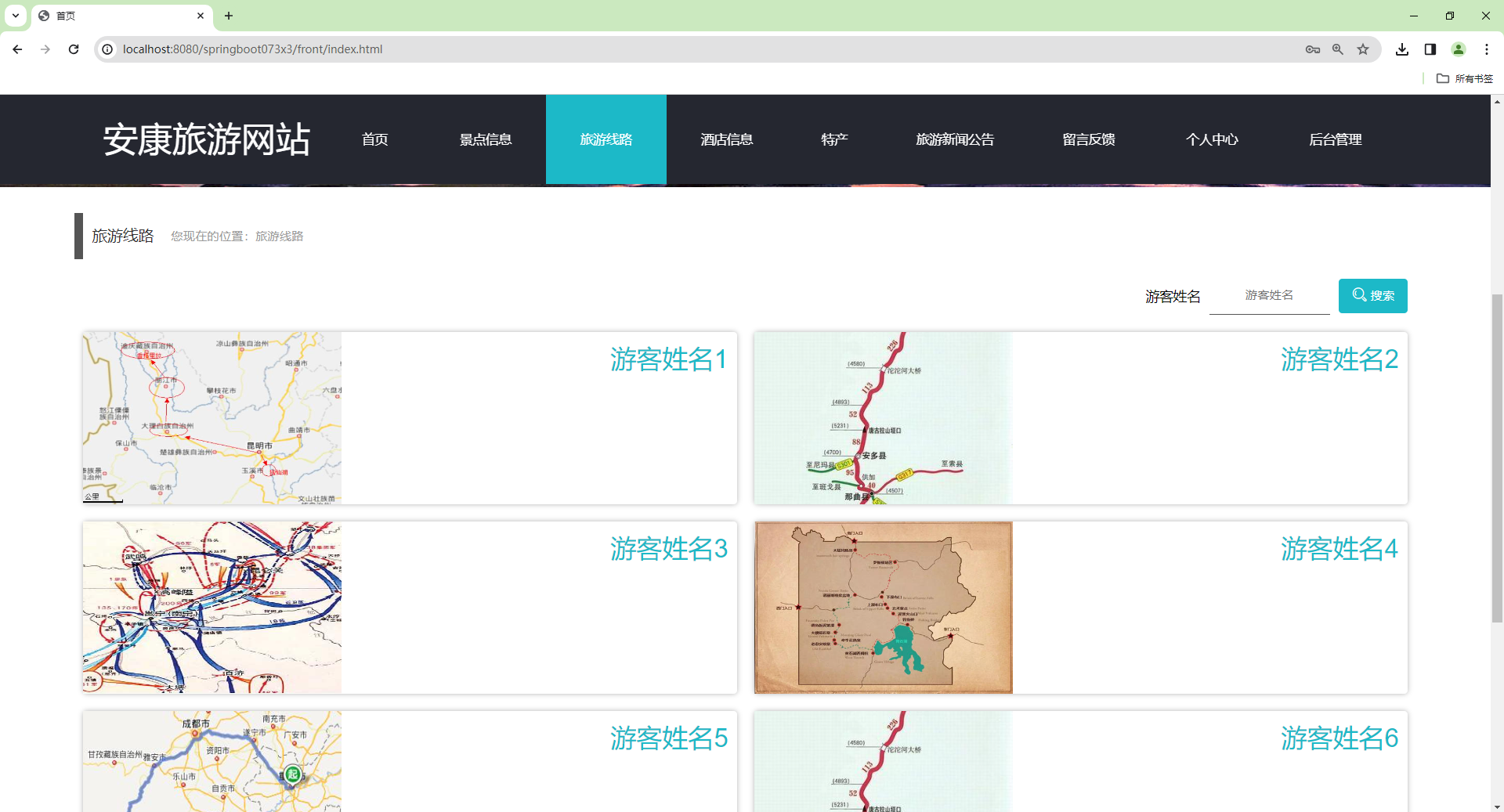Open the Chrome profile avatar
The image size is (1504, 812).
pos(1459,49)
